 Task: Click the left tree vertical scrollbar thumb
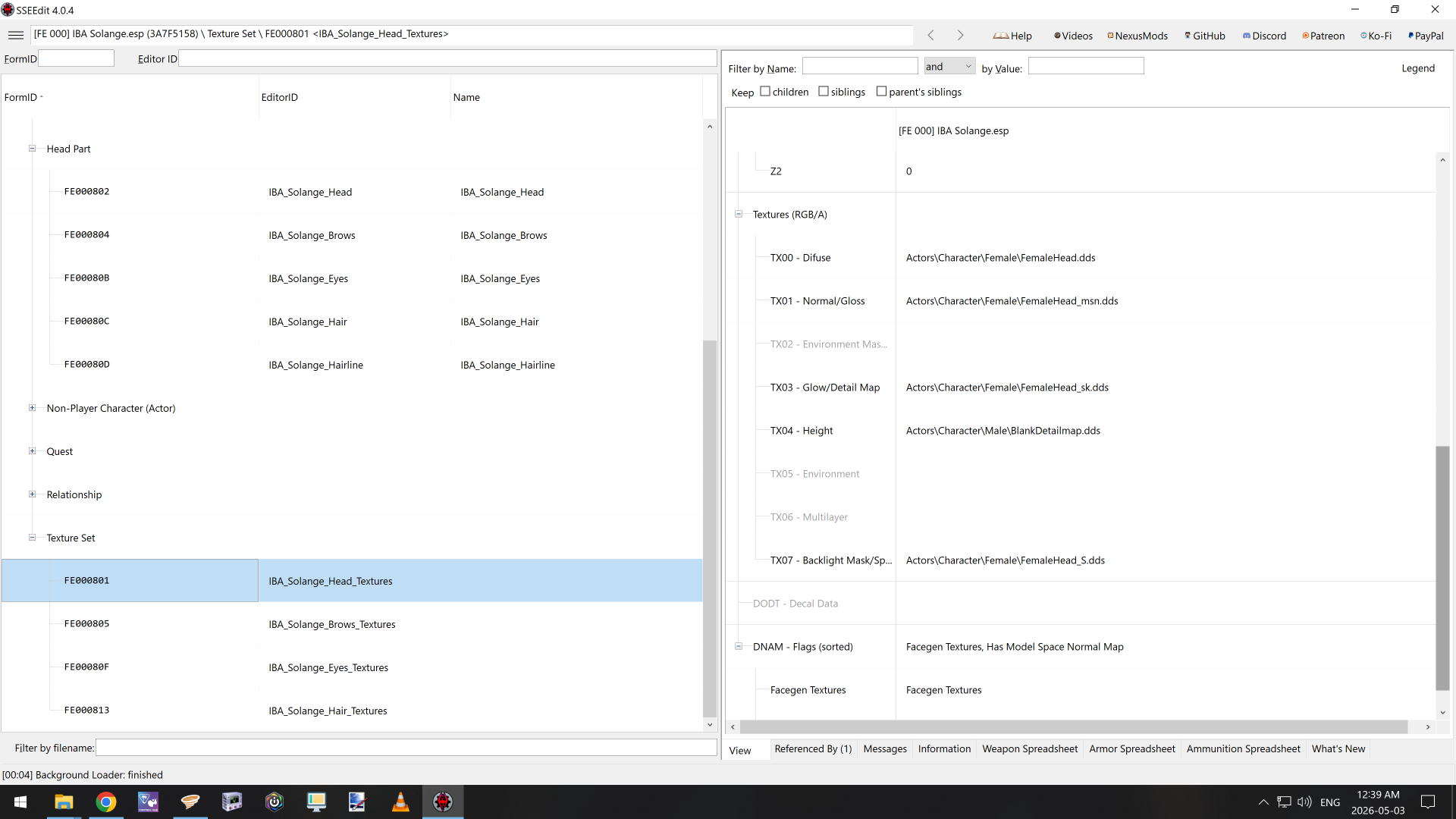(x=710, y=529)
